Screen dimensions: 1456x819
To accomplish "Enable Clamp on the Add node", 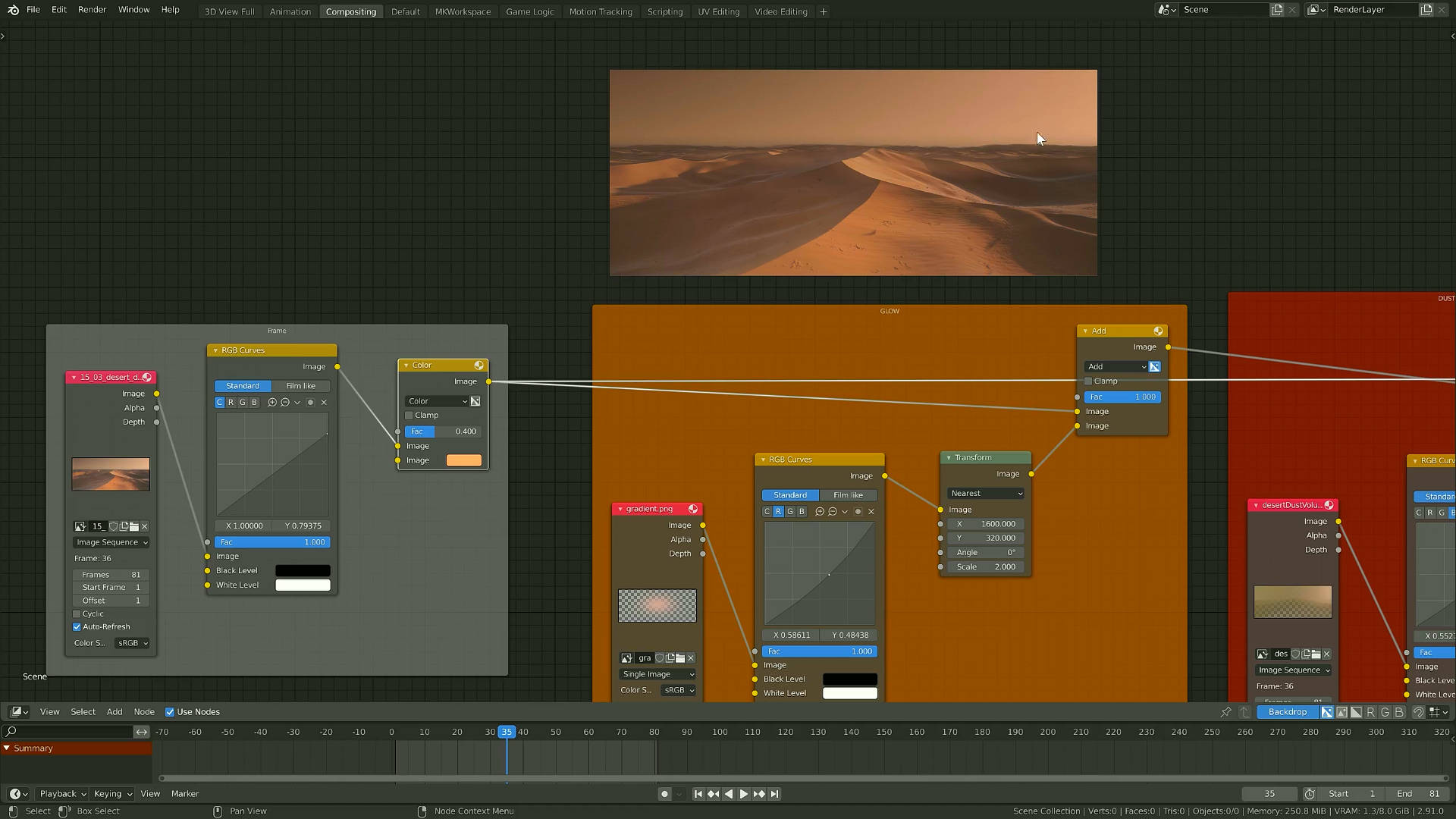I will (x=1088, y=381).
